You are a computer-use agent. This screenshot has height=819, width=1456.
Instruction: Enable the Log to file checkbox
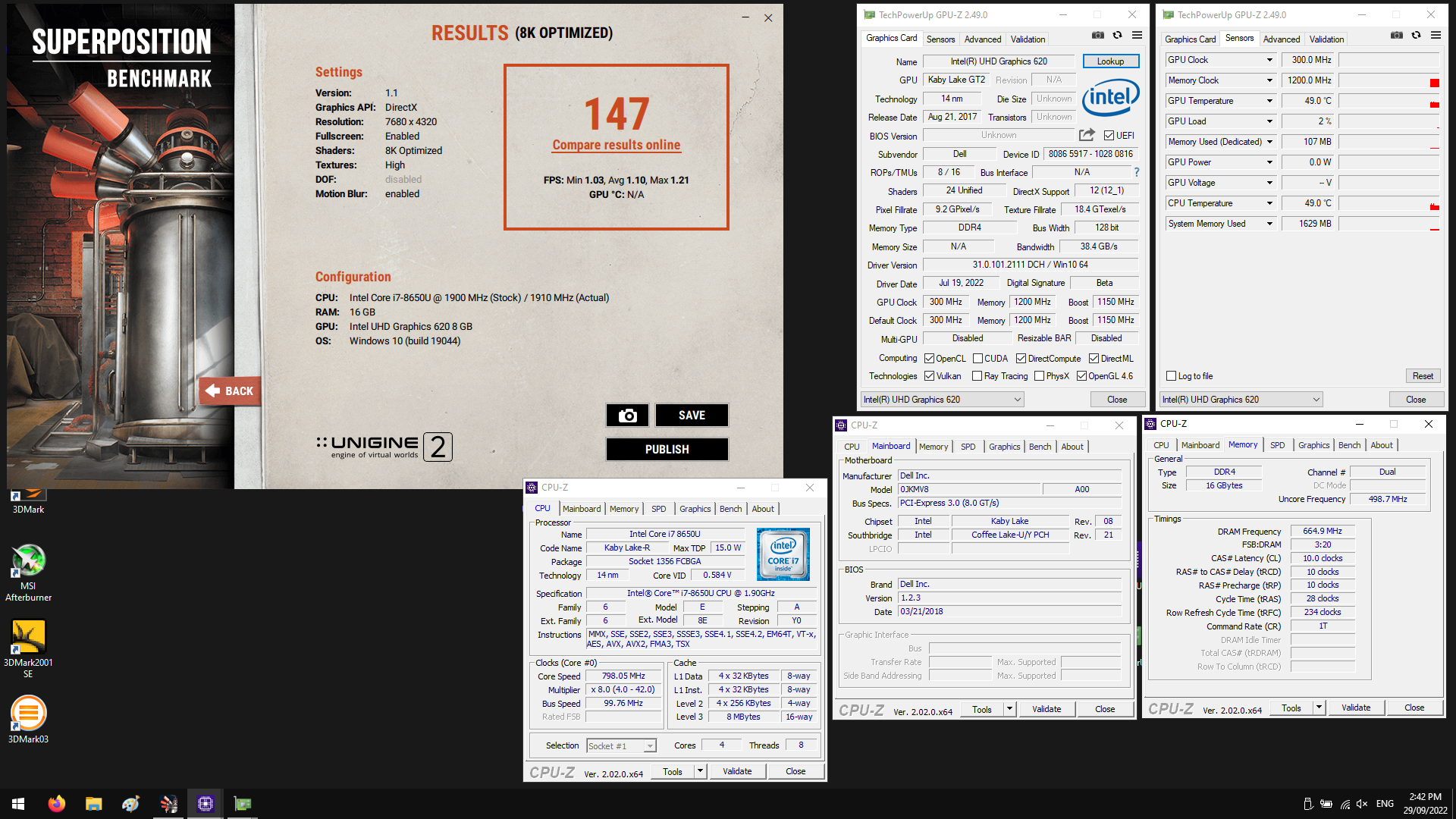tap(1171, 376)
